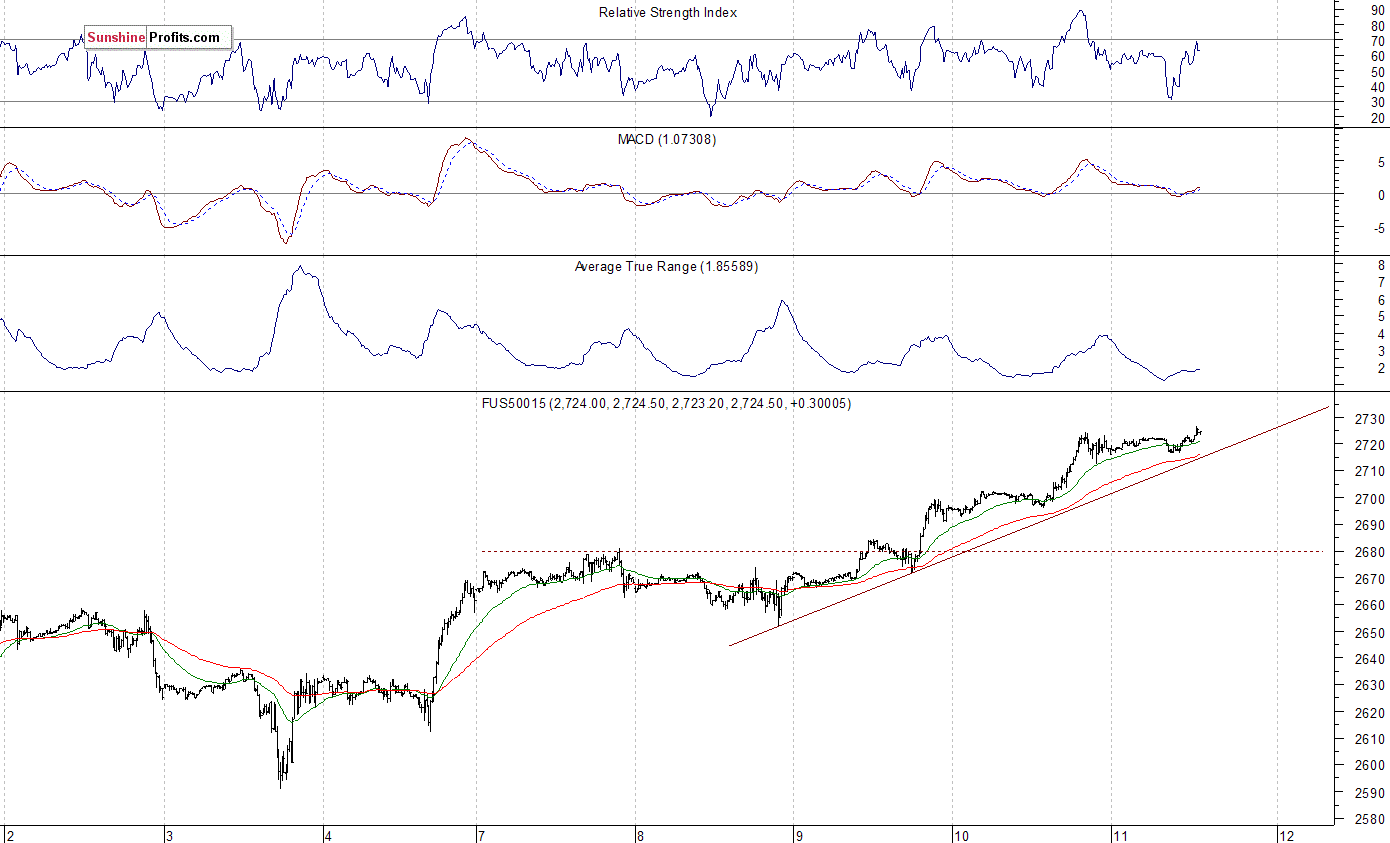Click the RSI 70 level label
1390x843 pixels.
(1379, 41)
